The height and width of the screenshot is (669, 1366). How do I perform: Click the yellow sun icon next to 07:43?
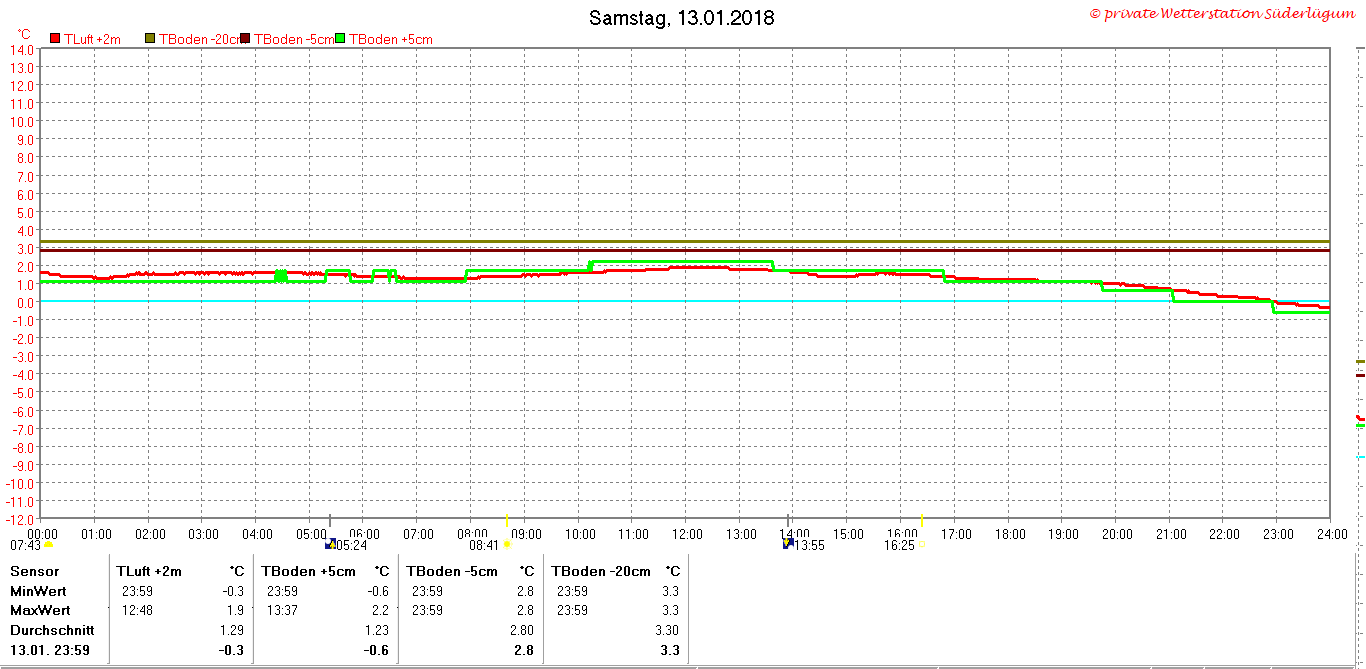click(48, 545)
